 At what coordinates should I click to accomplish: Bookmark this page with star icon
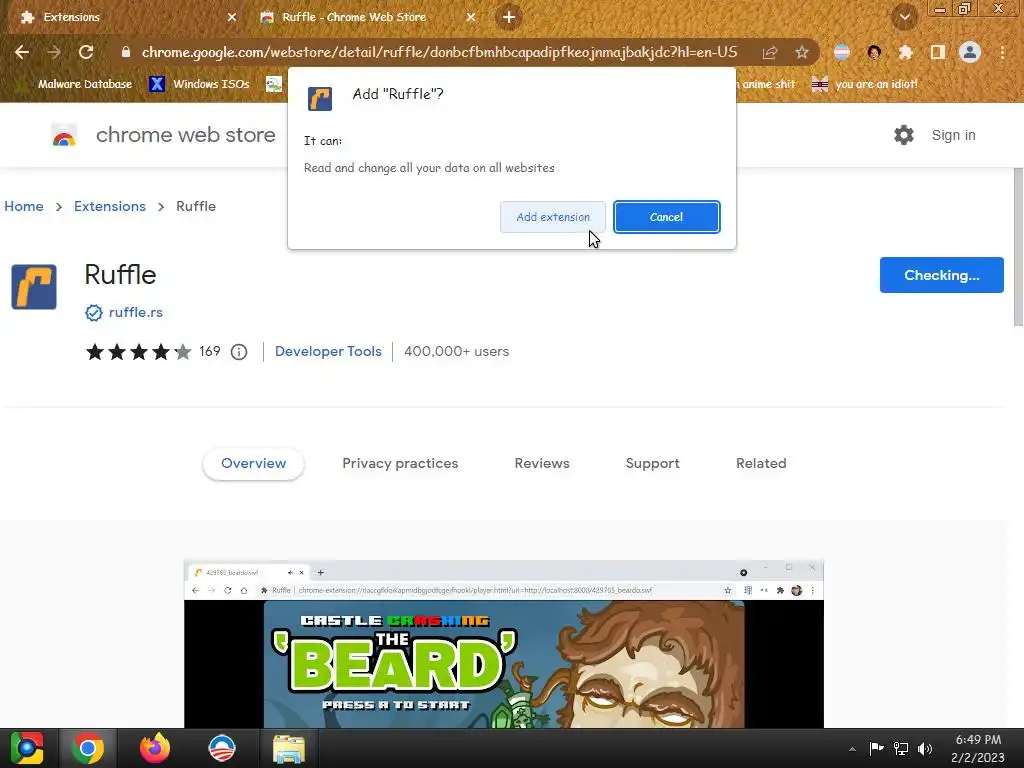(x=802, y=52)
